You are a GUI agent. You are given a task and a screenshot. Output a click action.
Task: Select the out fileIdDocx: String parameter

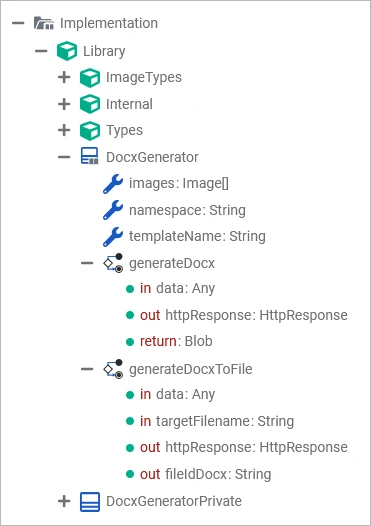tap(199, 474)
